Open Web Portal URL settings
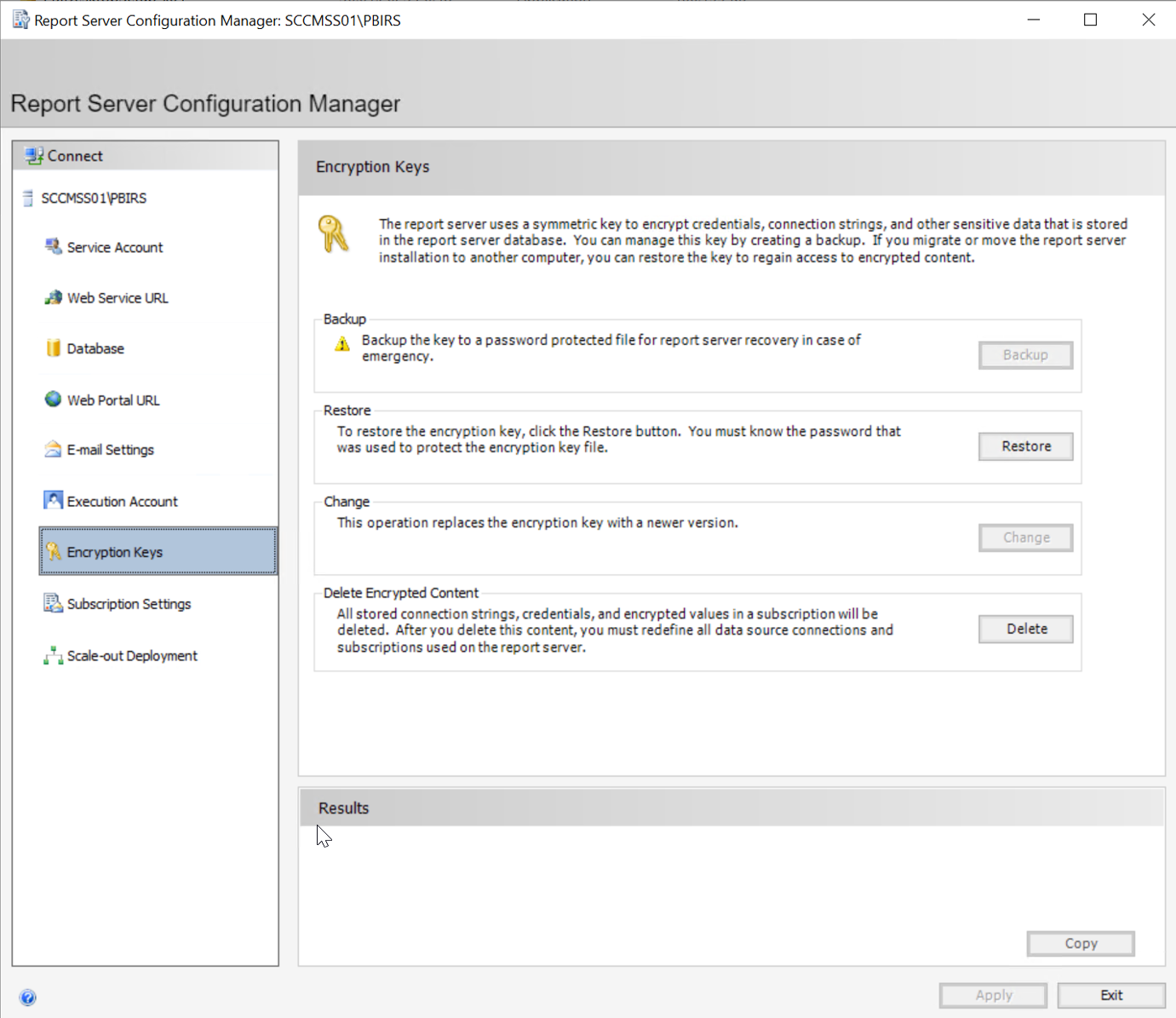Screen dimensions: 1176x1018 click(x=113, y=400)
